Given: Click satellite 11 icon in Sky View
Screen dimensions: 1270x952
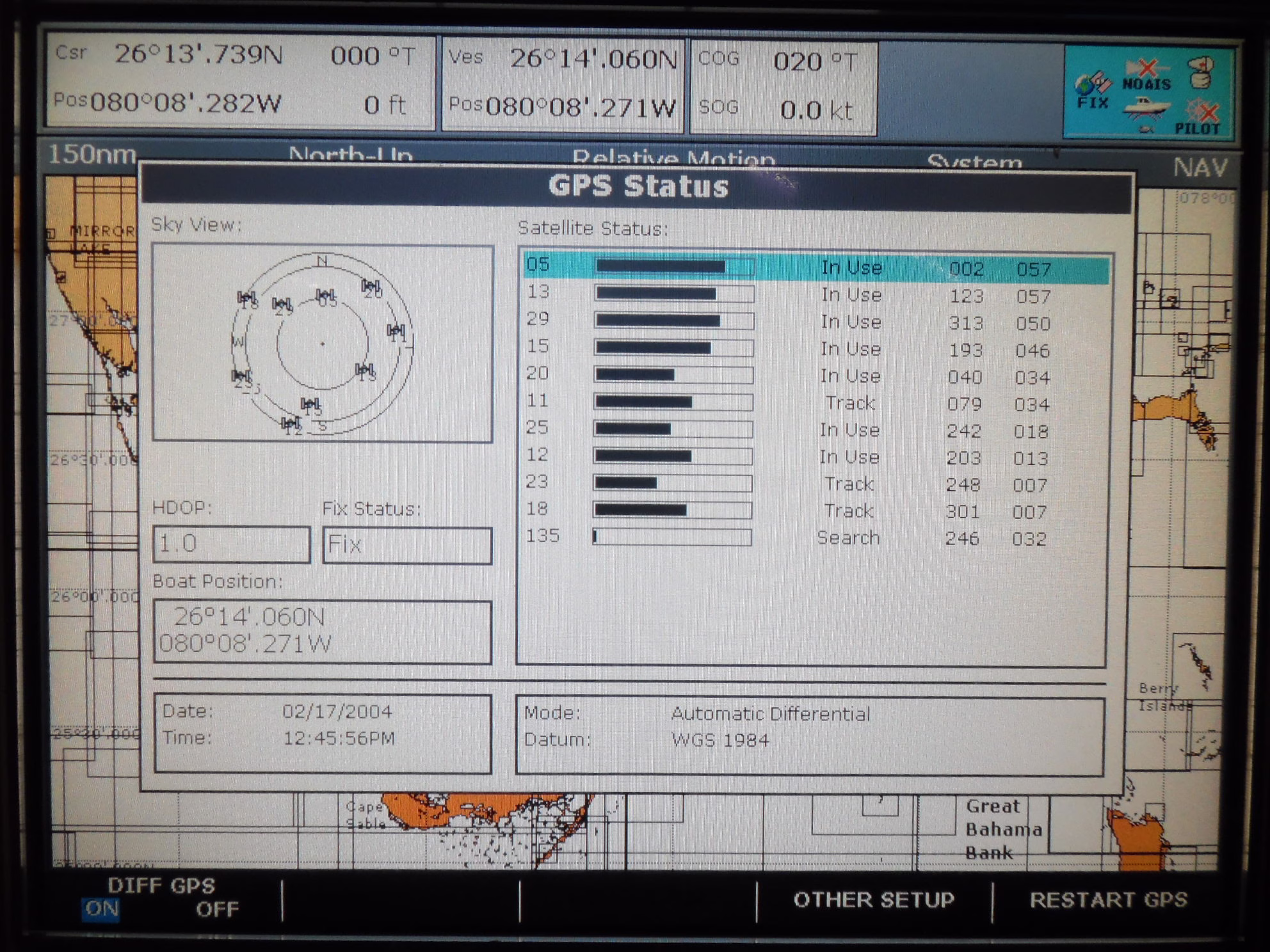Looking at the screenshot, I should pos(396,331).
